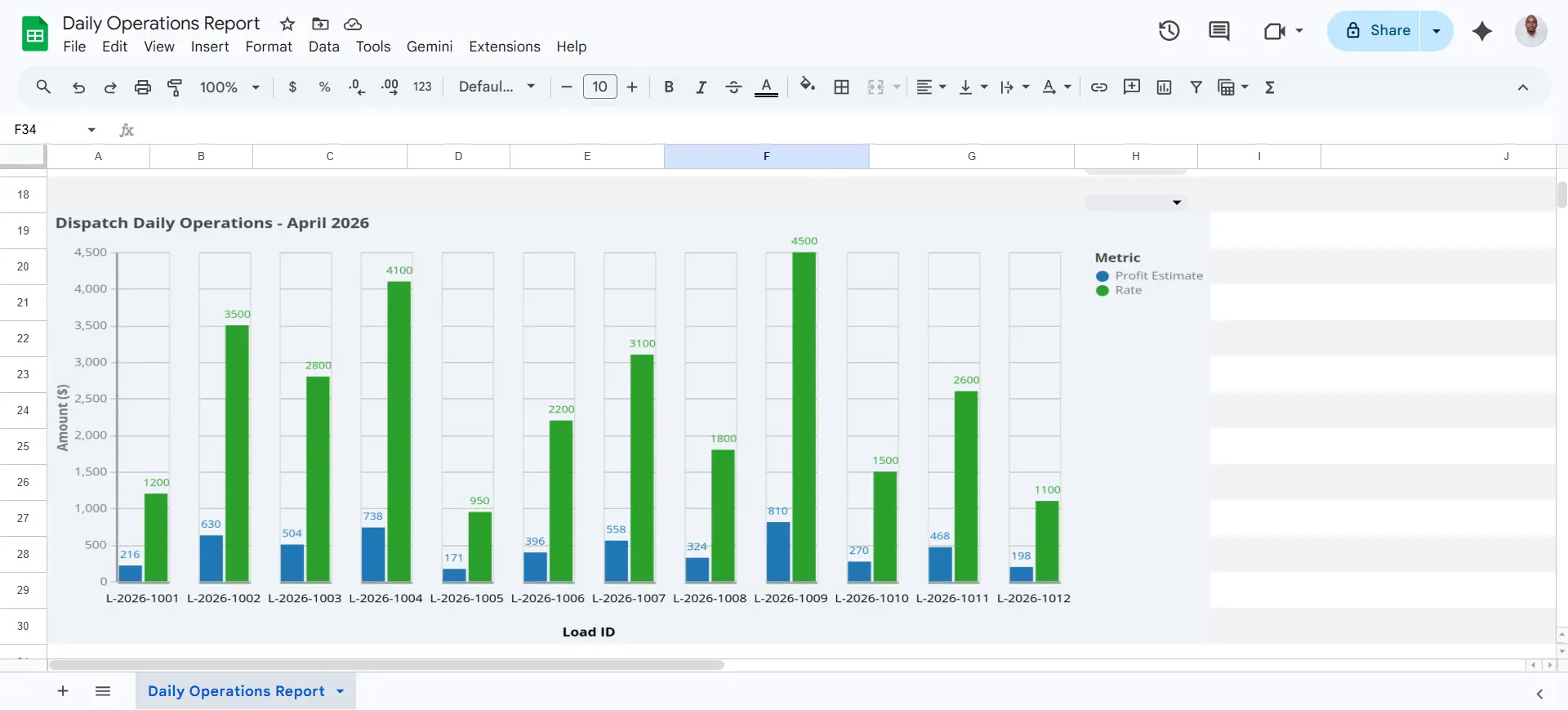This screenshot has height=710, width=1568.
Task: Open the Extensions menu
Action: pyautogui.click(x=505, y=47)
